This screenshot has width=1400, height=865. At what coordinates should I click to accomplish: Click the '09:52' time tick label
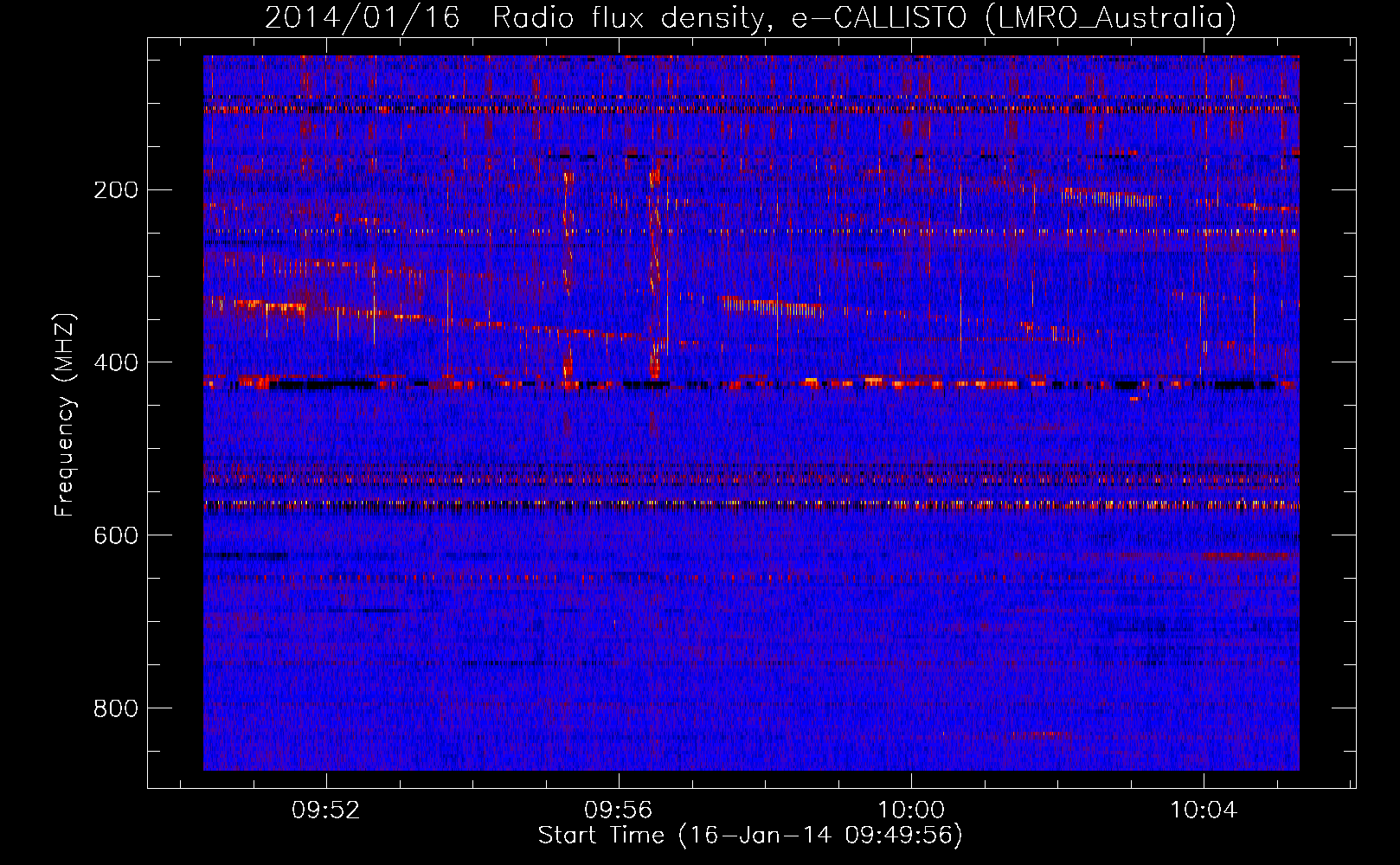pyautogui.click(x=326, y=811)
